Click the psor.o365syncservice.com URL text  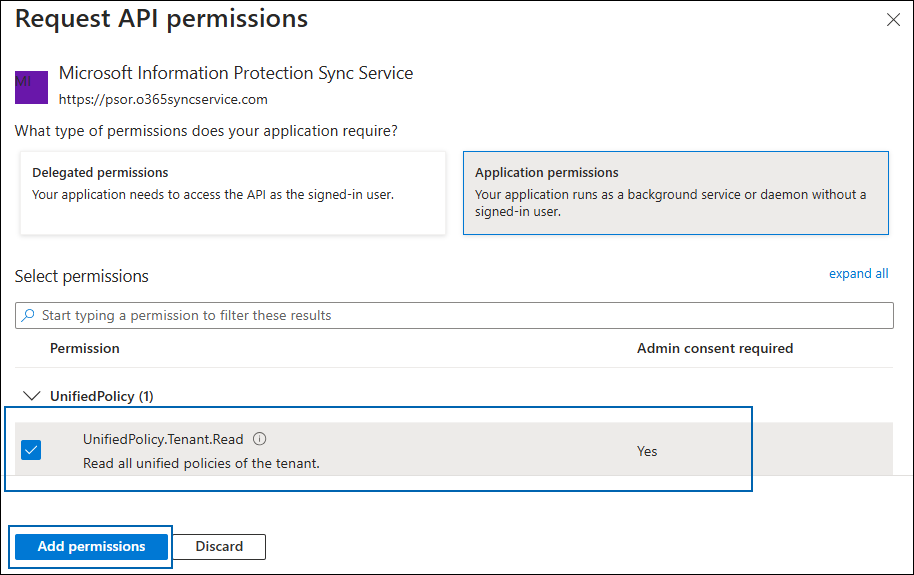pyautogui.click(x=163, y=99)
